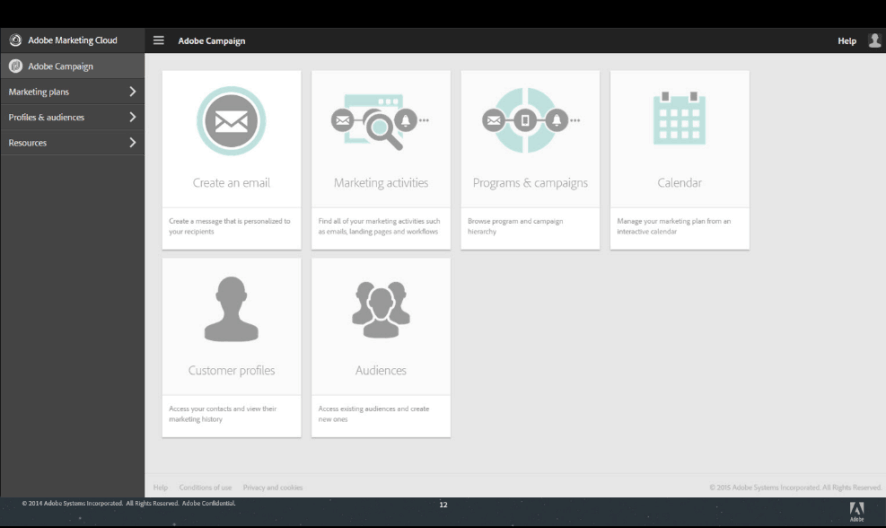
Task: Click the Customer profiles person silhouette icon
Action: click(x=231, y=309)
